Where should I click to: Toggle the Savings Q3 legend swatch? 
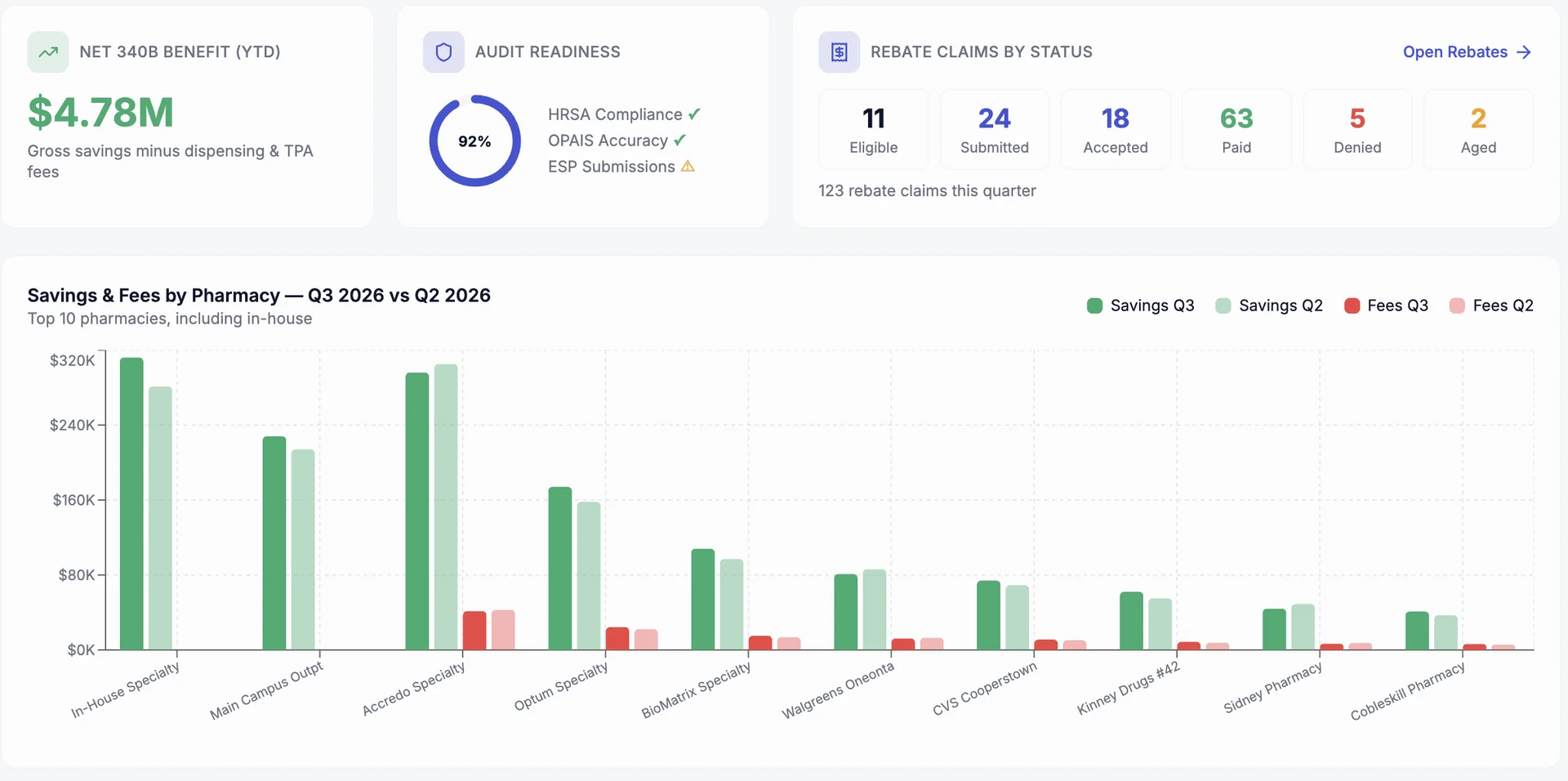[x=1095, y=306]
